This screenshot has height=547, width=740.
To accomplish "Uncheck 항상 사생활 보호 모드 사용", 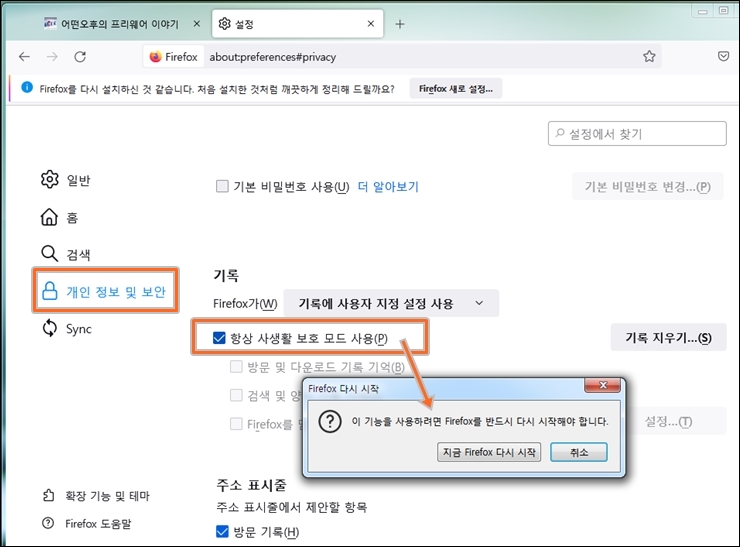I will click(x=219, y=338).
